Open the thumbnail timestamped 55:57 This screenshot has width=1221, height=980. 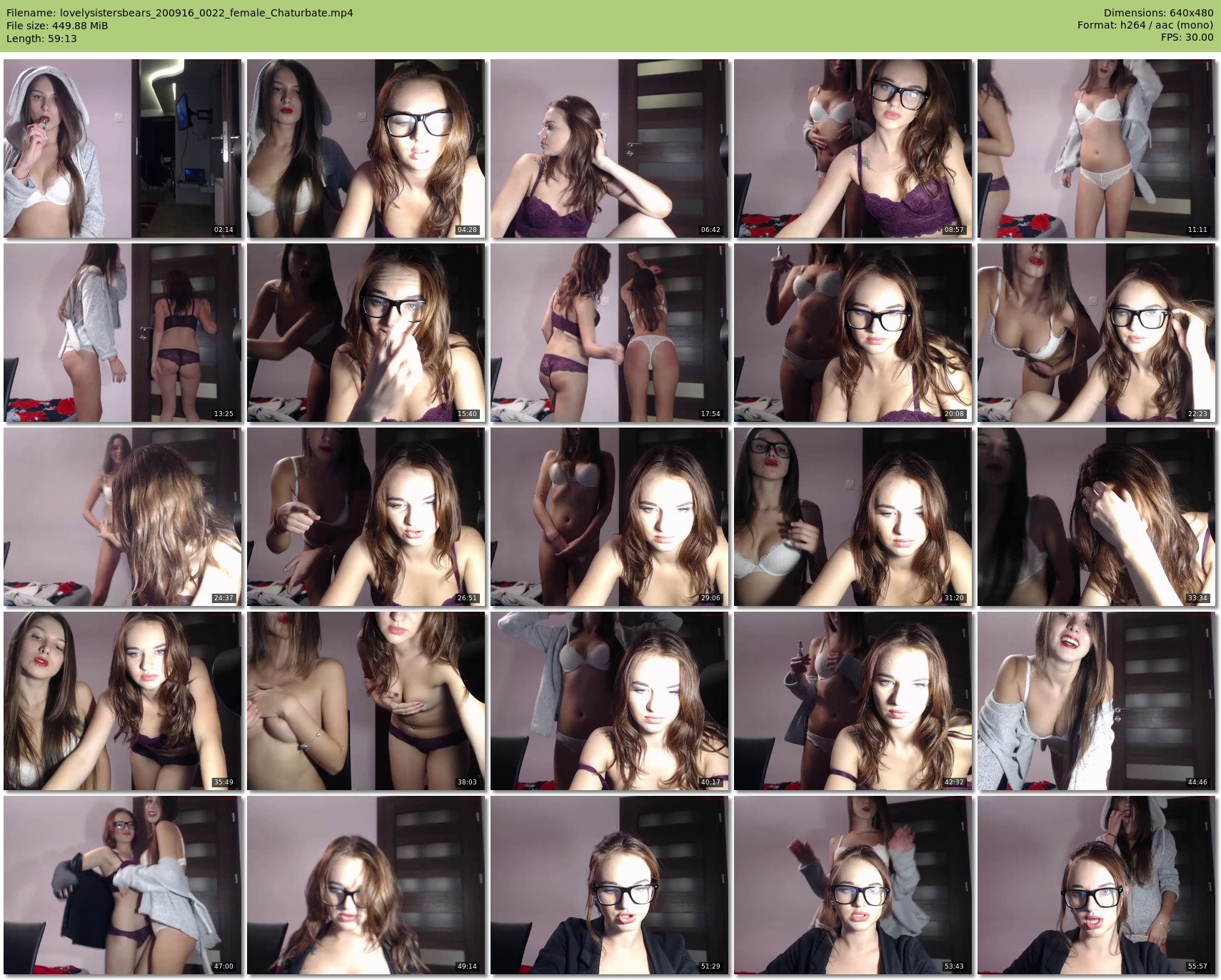tap(1096, 885)
